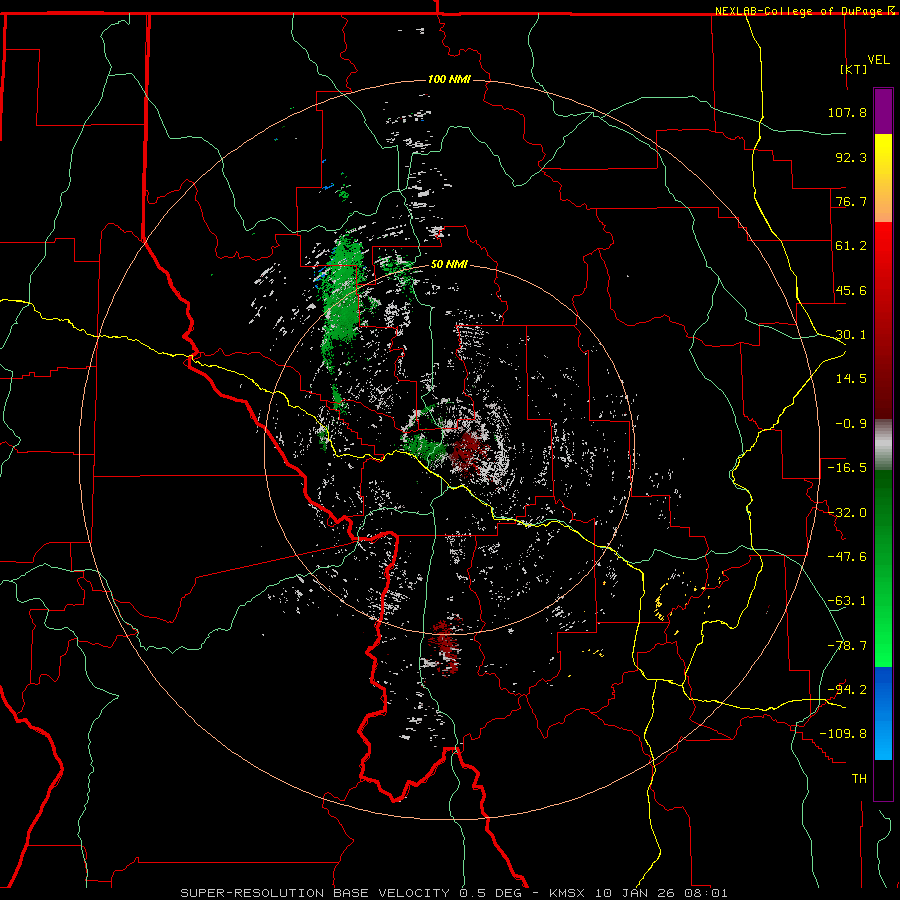Click the 45.6 velocity scale value
The image size is (900, 900).
tap(851, 290)
